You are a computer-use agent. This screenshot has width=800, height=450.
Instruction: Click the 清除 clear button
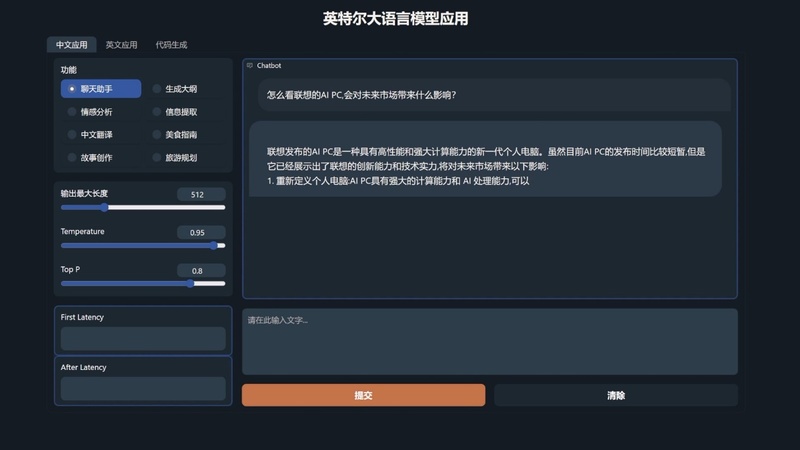616,395
